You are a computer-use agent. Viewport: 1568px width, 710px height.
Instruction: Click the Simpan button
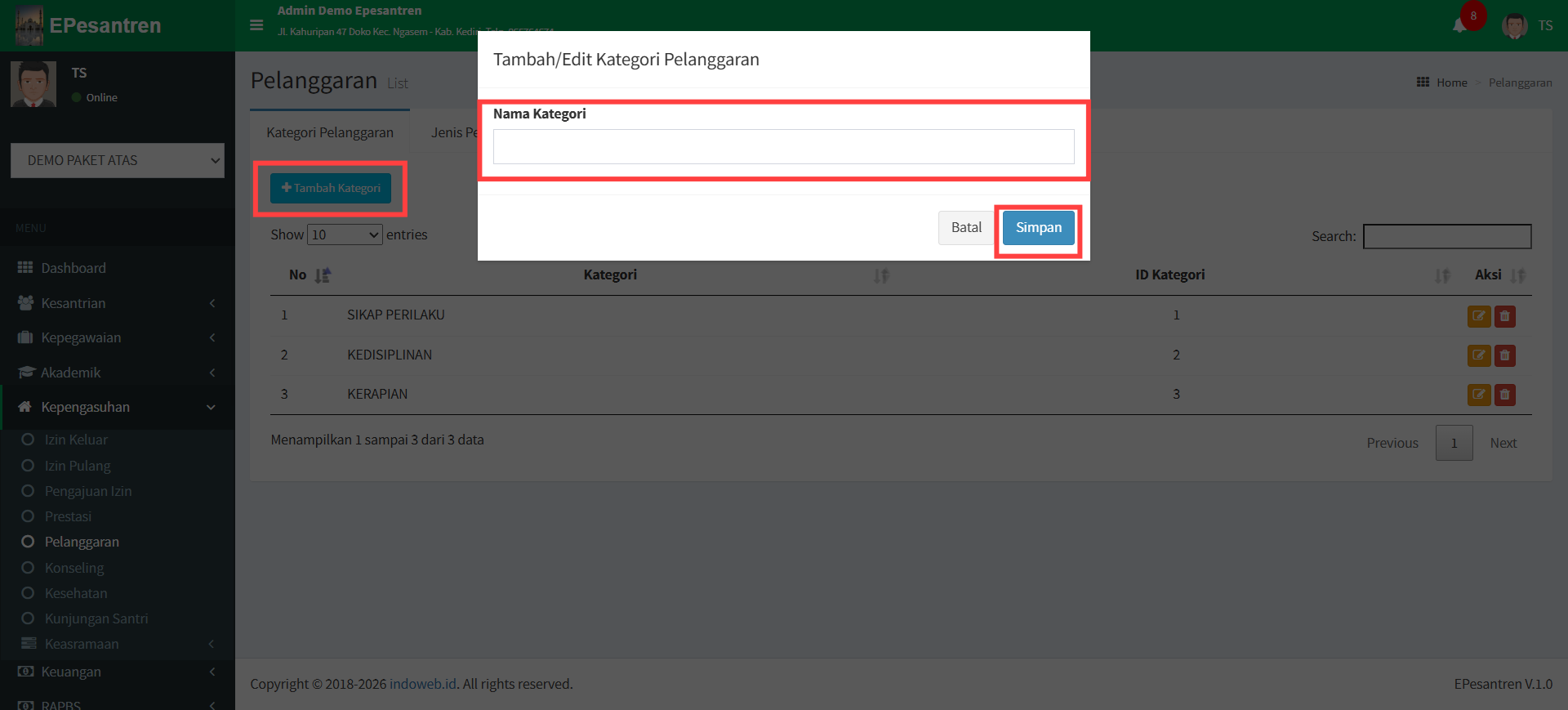(x=1038, y=228)
